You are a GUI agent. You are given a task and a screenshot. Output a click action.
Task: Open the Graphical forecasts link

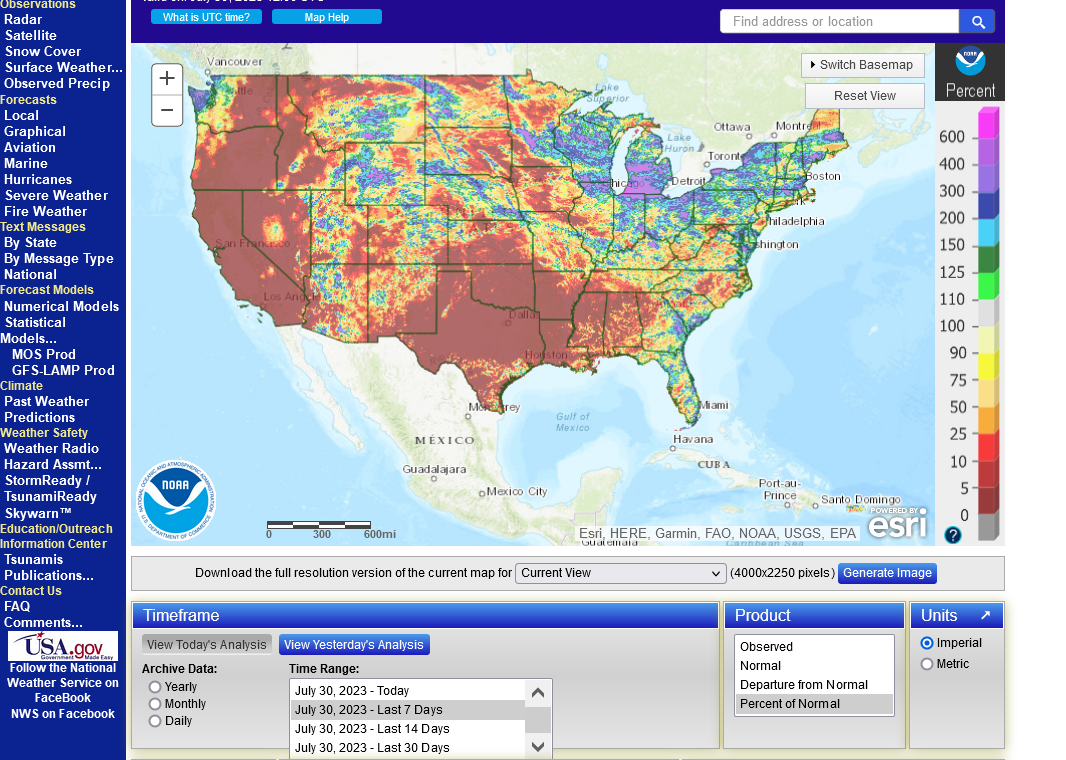[35, 132]
